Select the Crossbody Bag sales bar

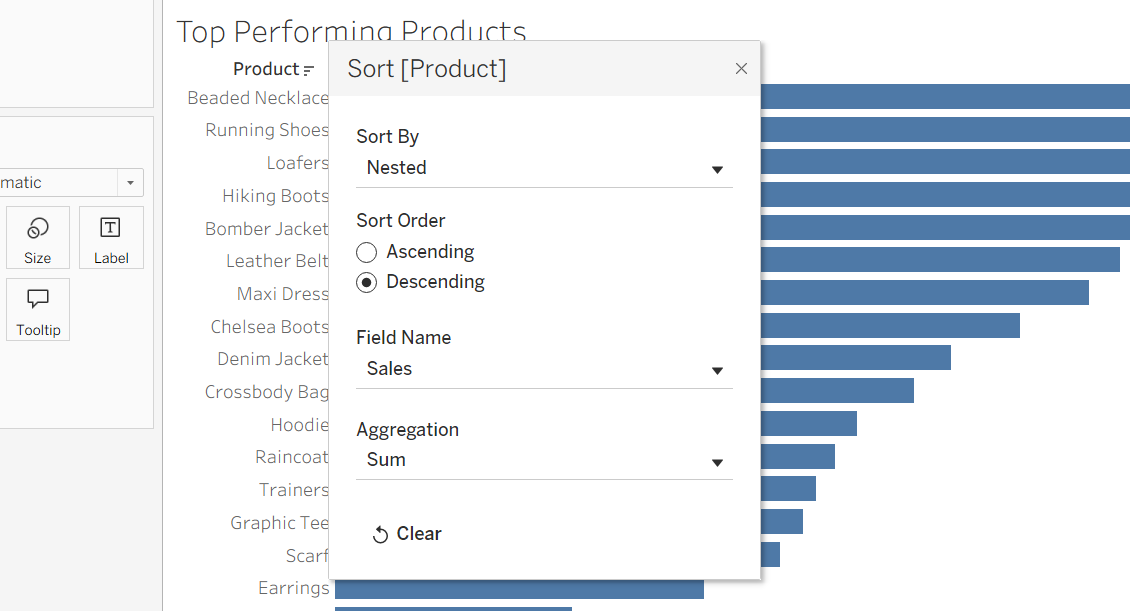837,391
